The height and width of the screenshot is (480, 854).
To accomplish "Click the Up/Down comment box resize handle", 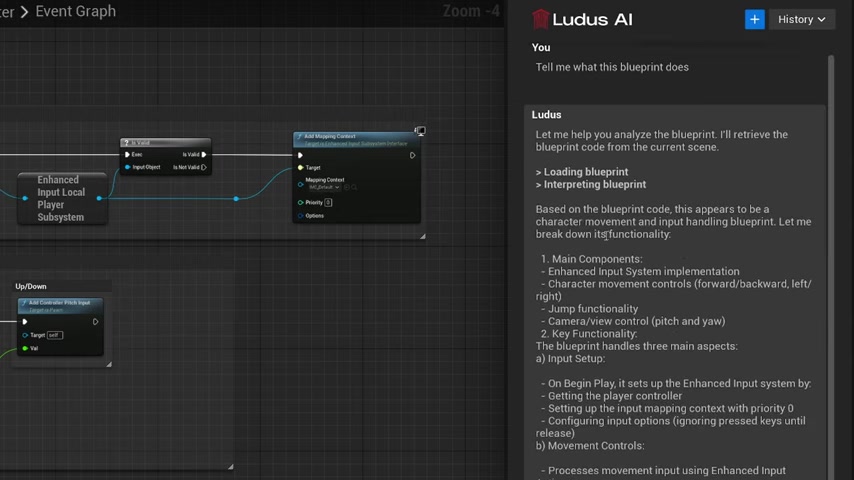I will point(109,364).
